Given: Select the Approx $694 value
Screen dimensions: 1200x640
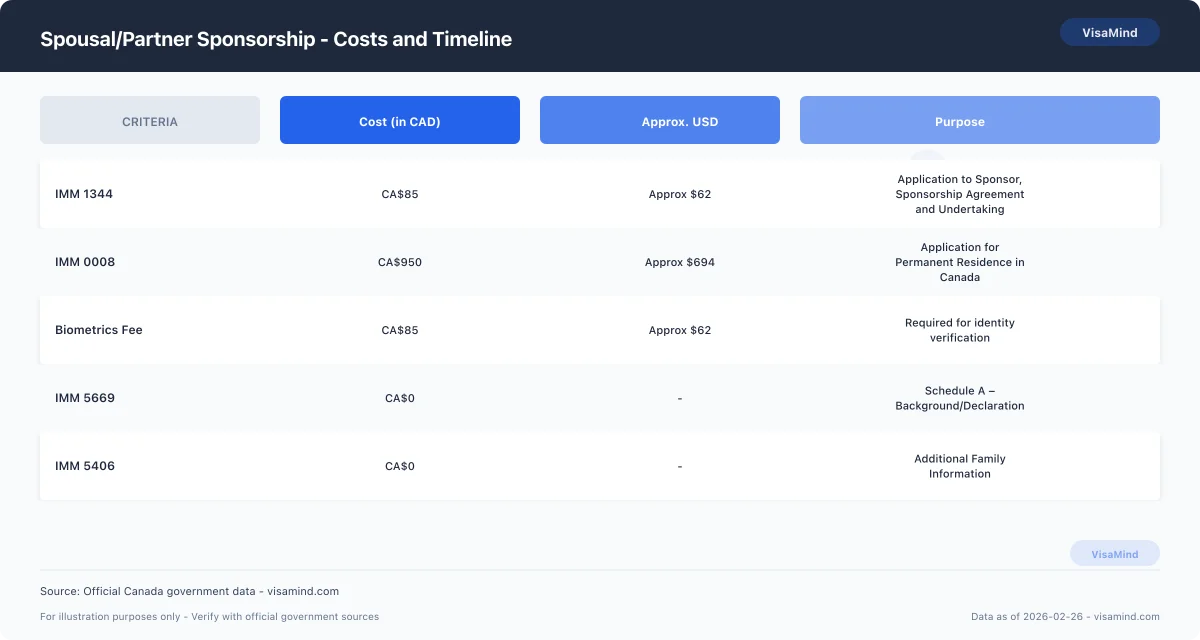Looking at the screenshot, I should pyautogui.click(x=680, y=262).
